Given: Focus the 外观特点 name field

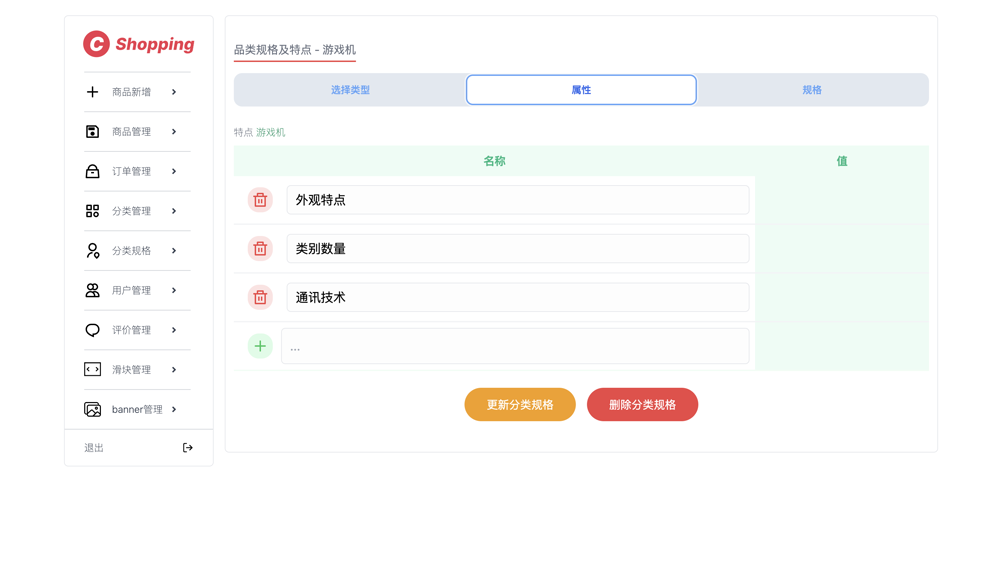Looking at the screenshot, I should (x=518, y=200).
